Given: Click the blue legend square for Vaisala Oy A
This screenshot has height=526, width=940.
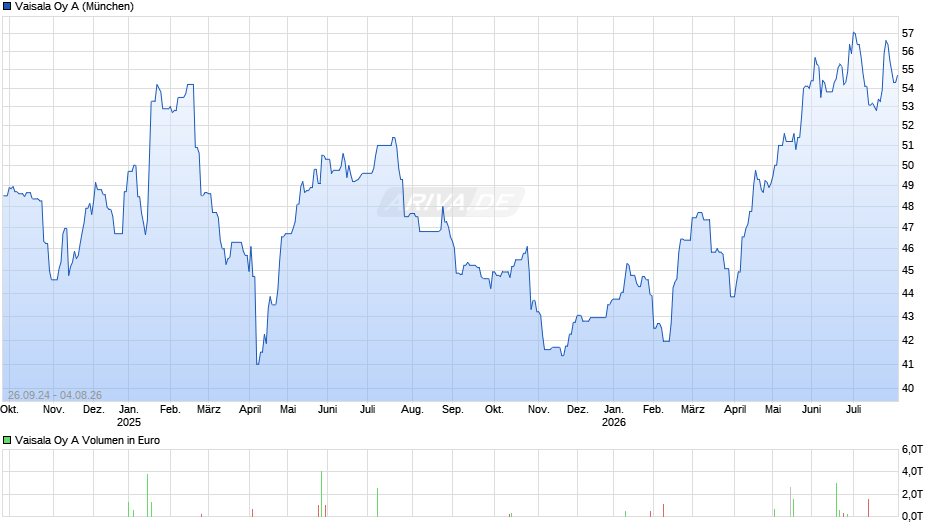Looking at the screenshot, I should (x=7, y=7).
